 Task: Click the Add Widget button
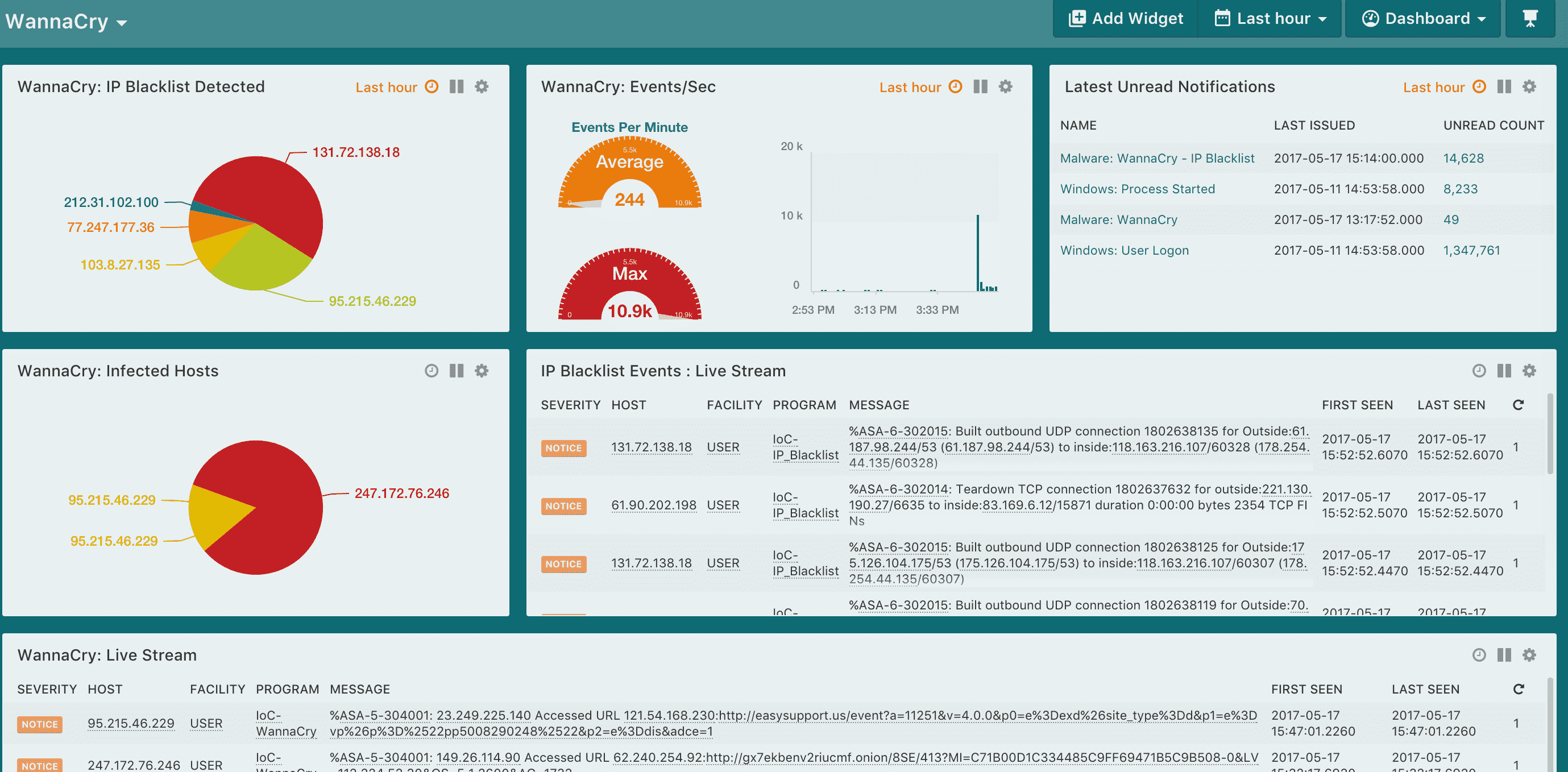1126,18
